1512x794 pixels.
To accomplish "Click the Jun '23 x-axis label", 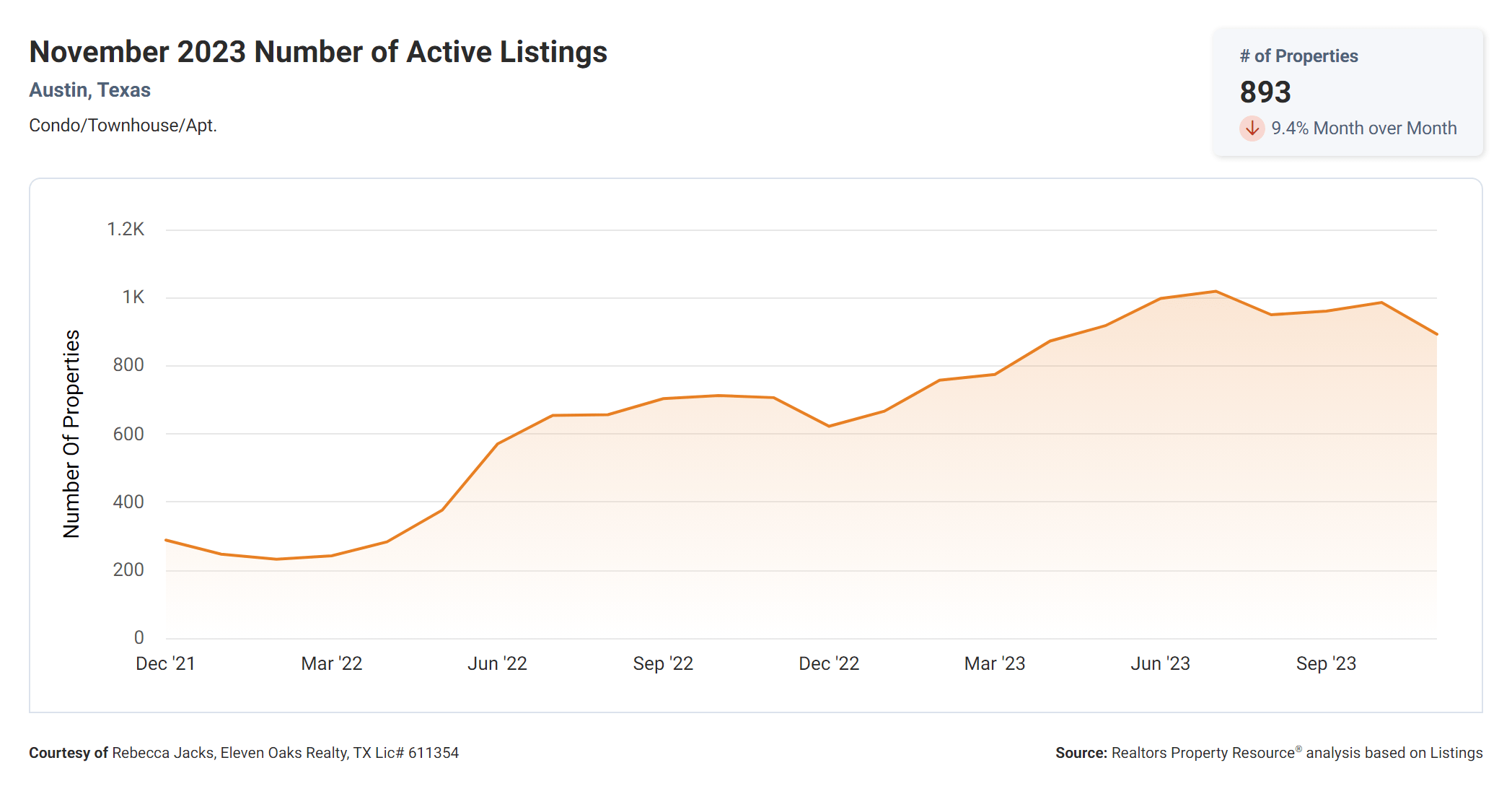I will (1160, 663).
